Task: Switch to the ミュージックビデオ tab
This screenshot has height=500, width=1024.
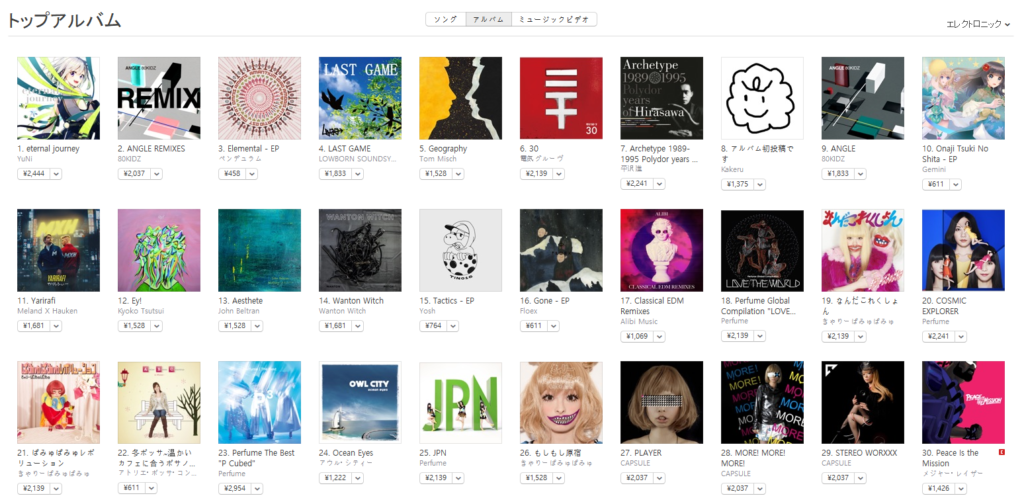Action: click(x=554, y=20)
